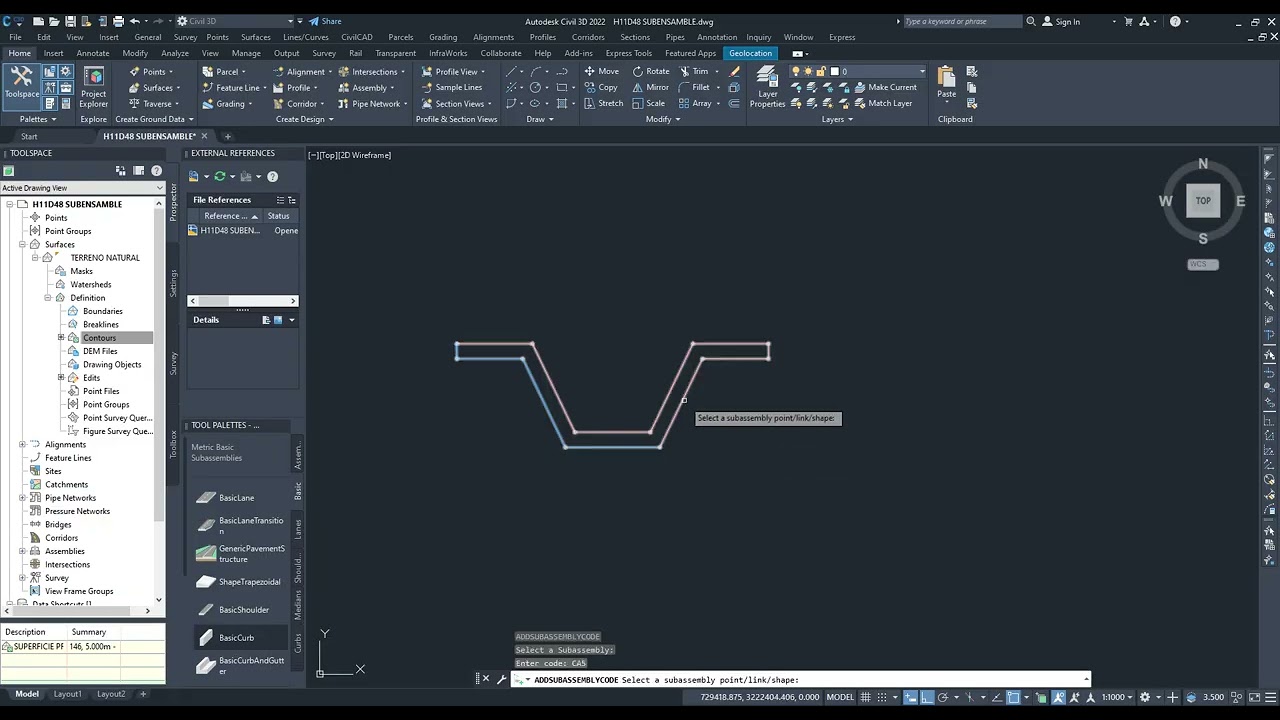Open annotation scale 1:1000 dropdown
The height and width of the screenshot is (720, 1280).
[x=1116, y=697]
